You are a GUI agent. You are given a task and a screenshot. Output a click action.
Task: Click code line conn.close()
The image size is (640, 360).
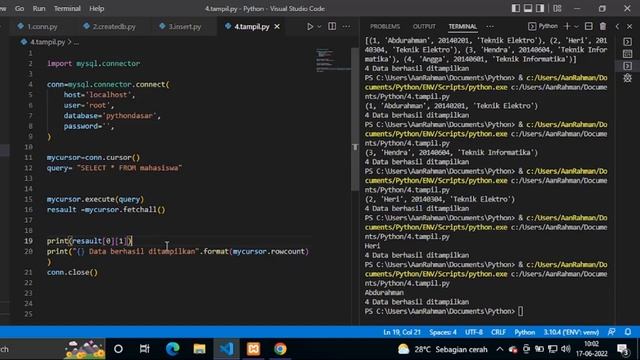[72, 272]
